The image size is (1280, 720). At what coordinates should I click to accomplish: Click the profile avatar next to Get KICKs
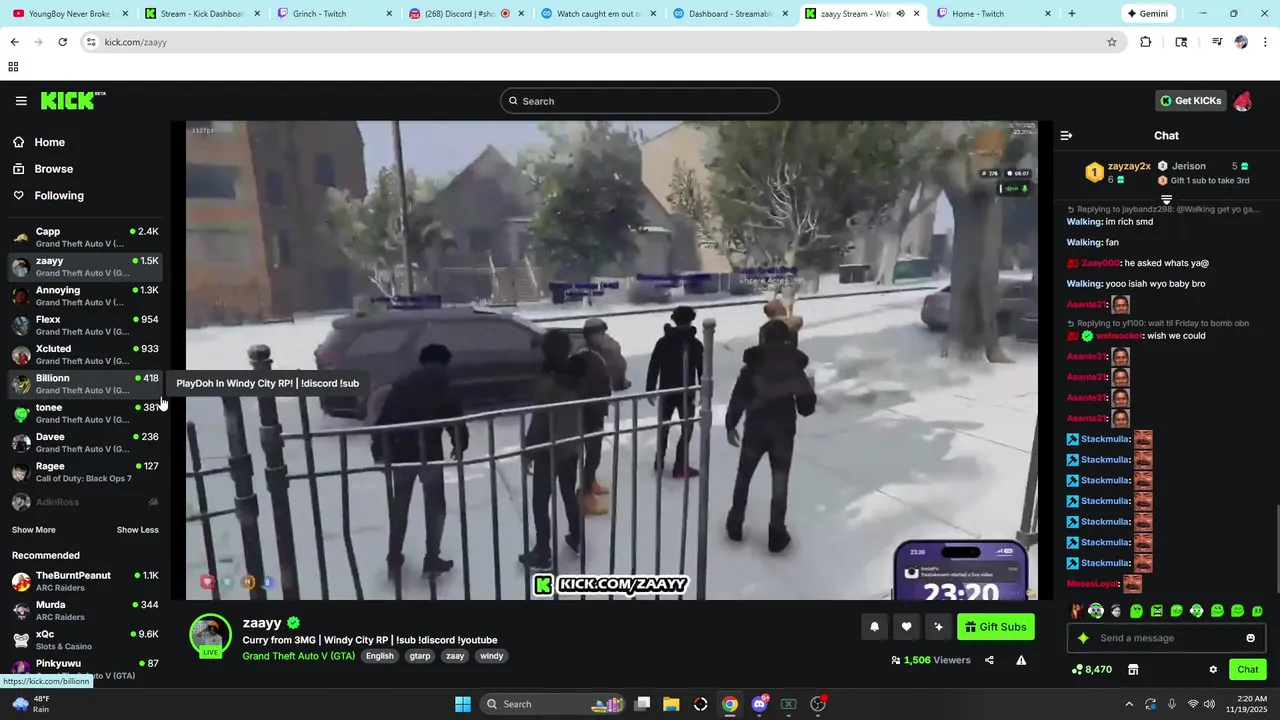tap(1243, 101)
